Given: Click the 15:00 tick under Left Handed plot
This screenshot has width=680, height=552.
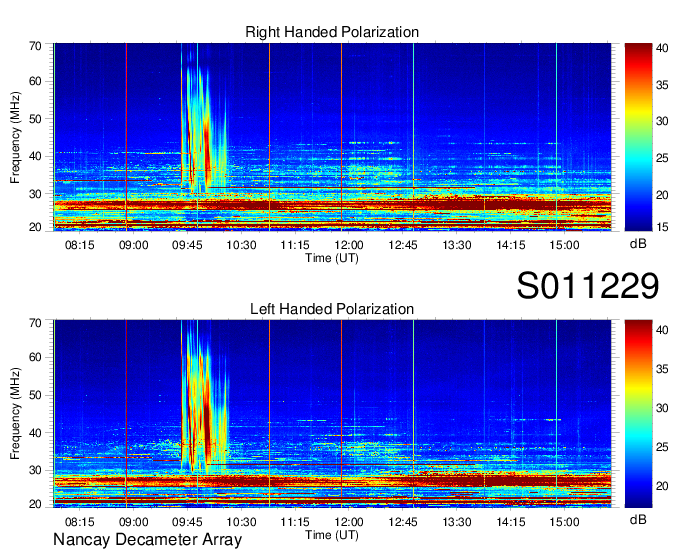Looking at the screenshot, I should click(x=564, y=522).
